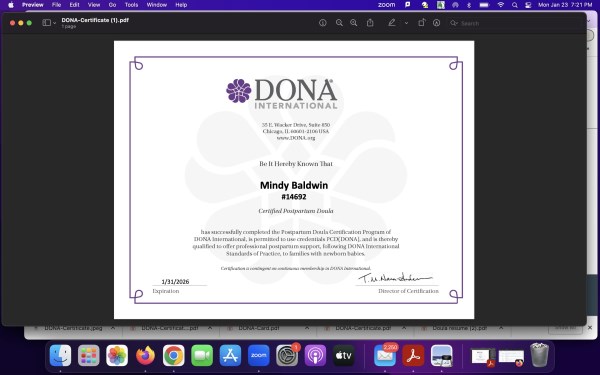Open the Tools menu
Viewport: 600px width, 375px height.
click(x=131, y=5)
